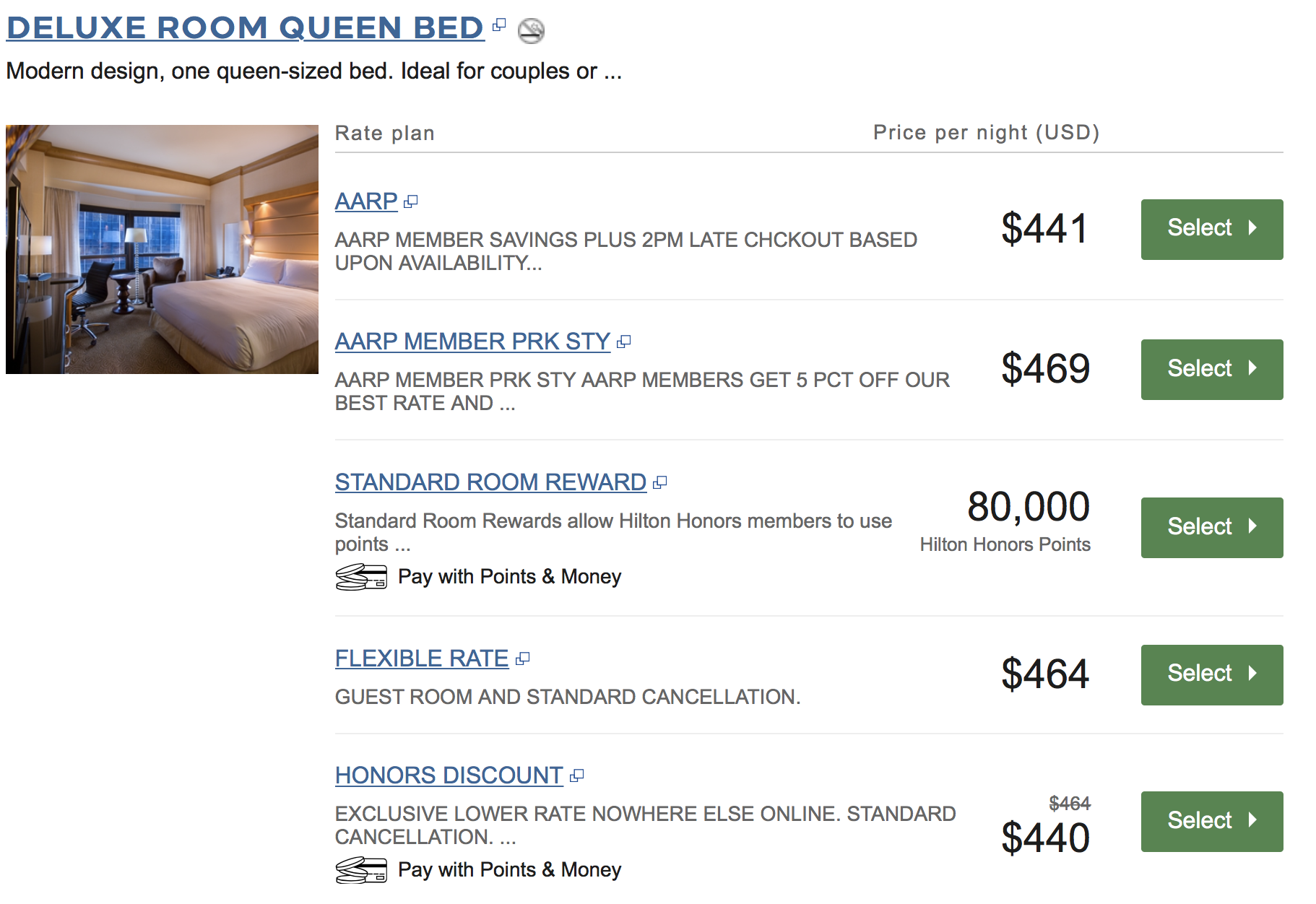
Task: Select the AARP rate for $441
Action: click(x=1211, y=229)
